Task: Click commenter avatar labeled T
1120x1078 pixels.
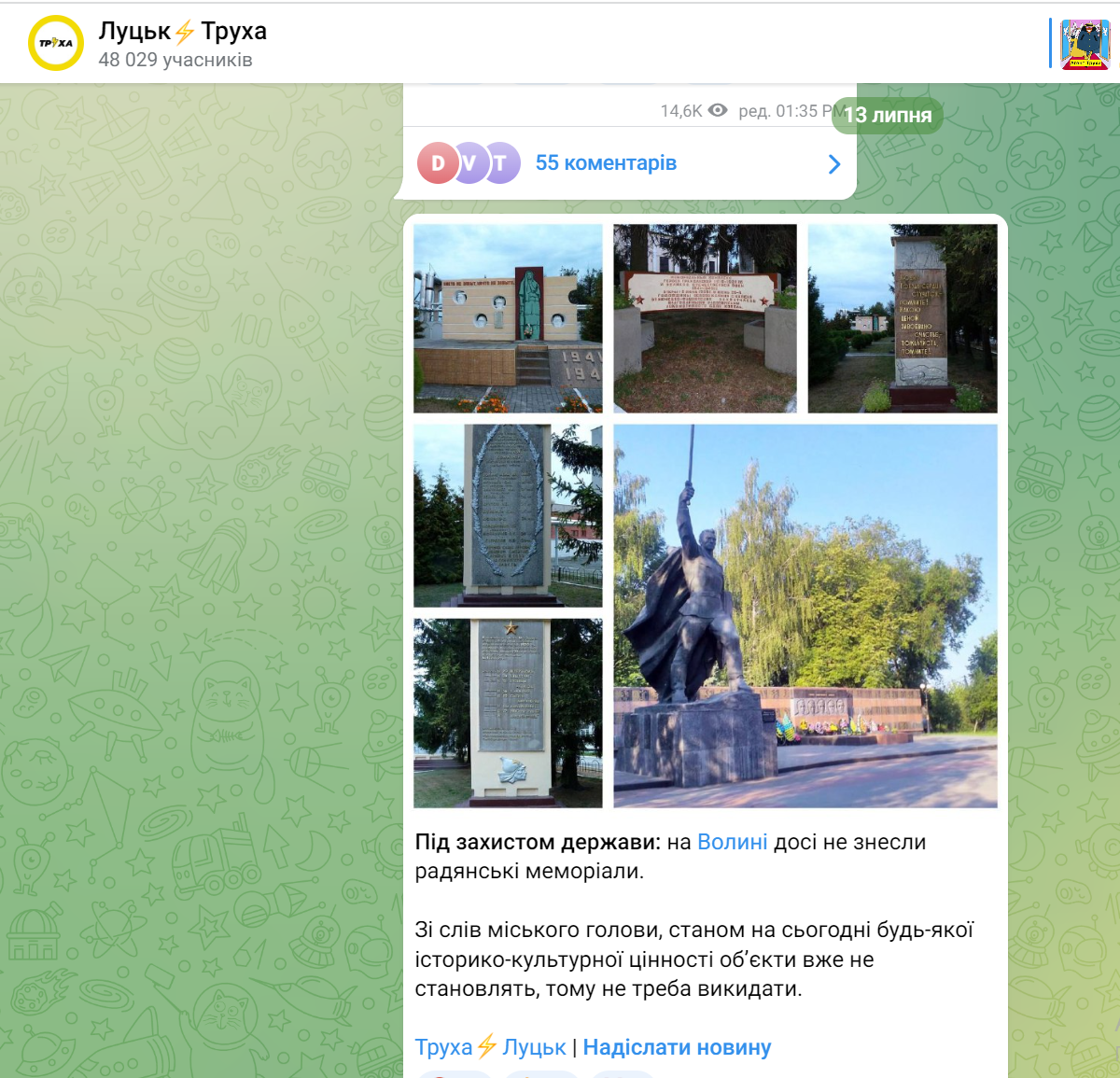Action: click(501, 163)
